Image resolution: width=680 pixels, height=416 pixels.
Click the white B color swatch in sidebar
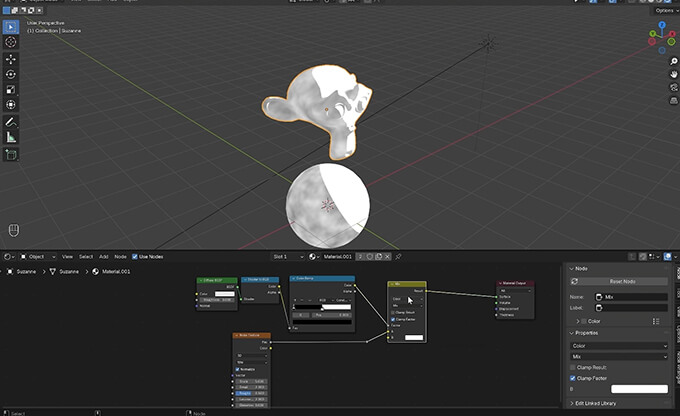tap(639, 389)
